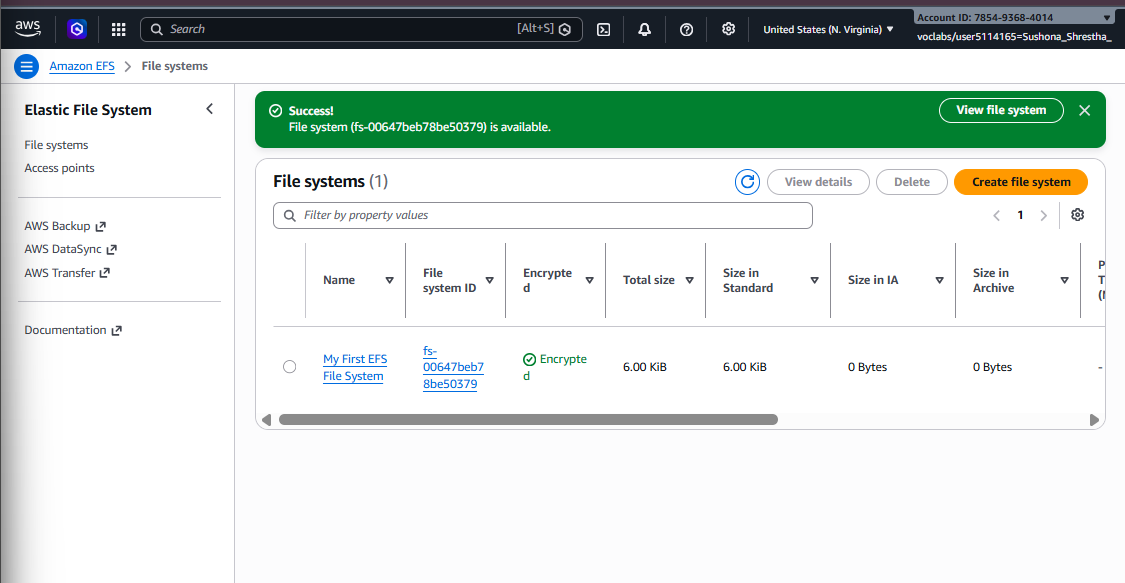Open the Amazon EFS breadcrumb link
The height and width of the screenshot is (583, 1125).
(82, 66)
